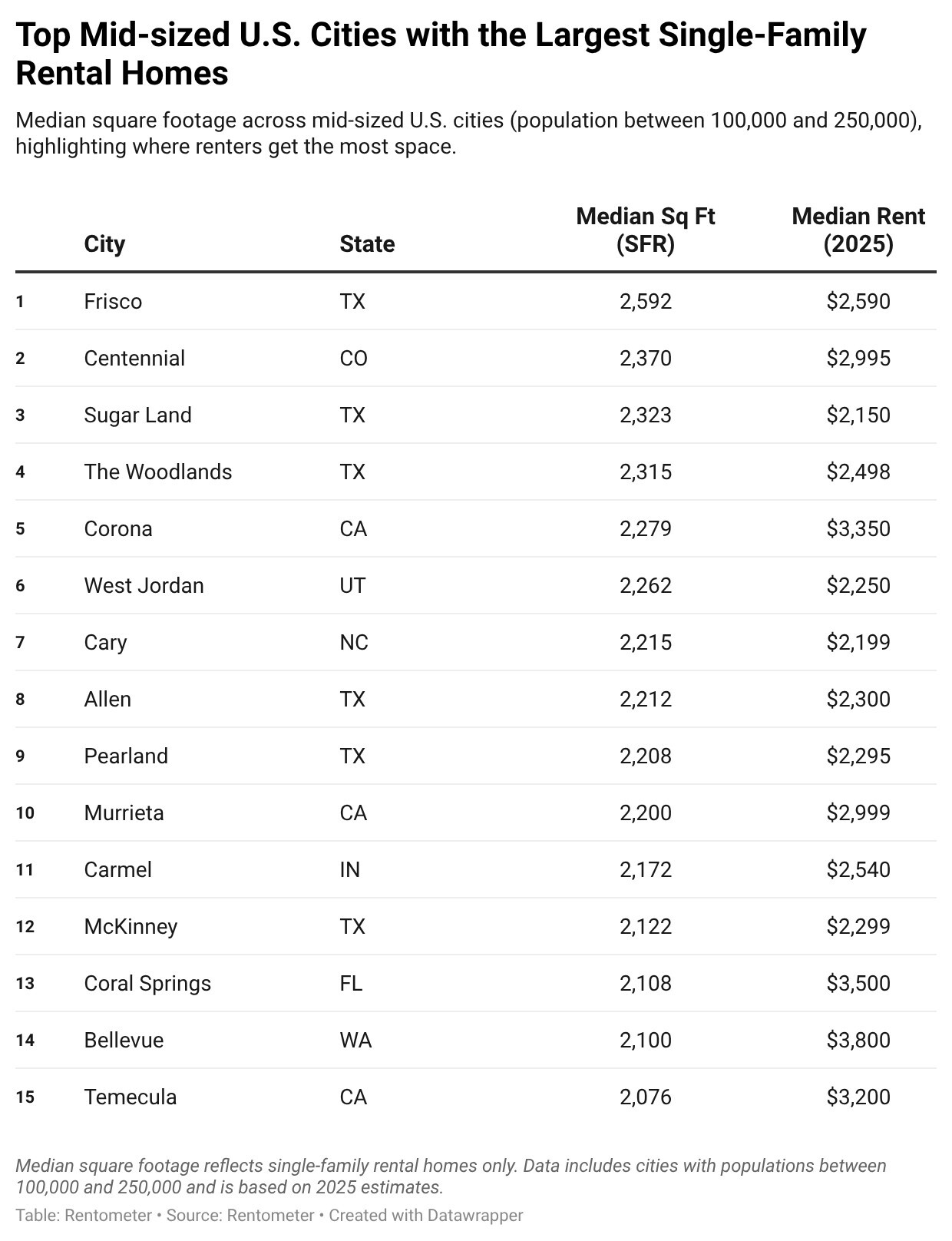Viewport: 952px width, 1241px height.
Task: Click the Cary row's NC state
Action: [x=354, y=642]
